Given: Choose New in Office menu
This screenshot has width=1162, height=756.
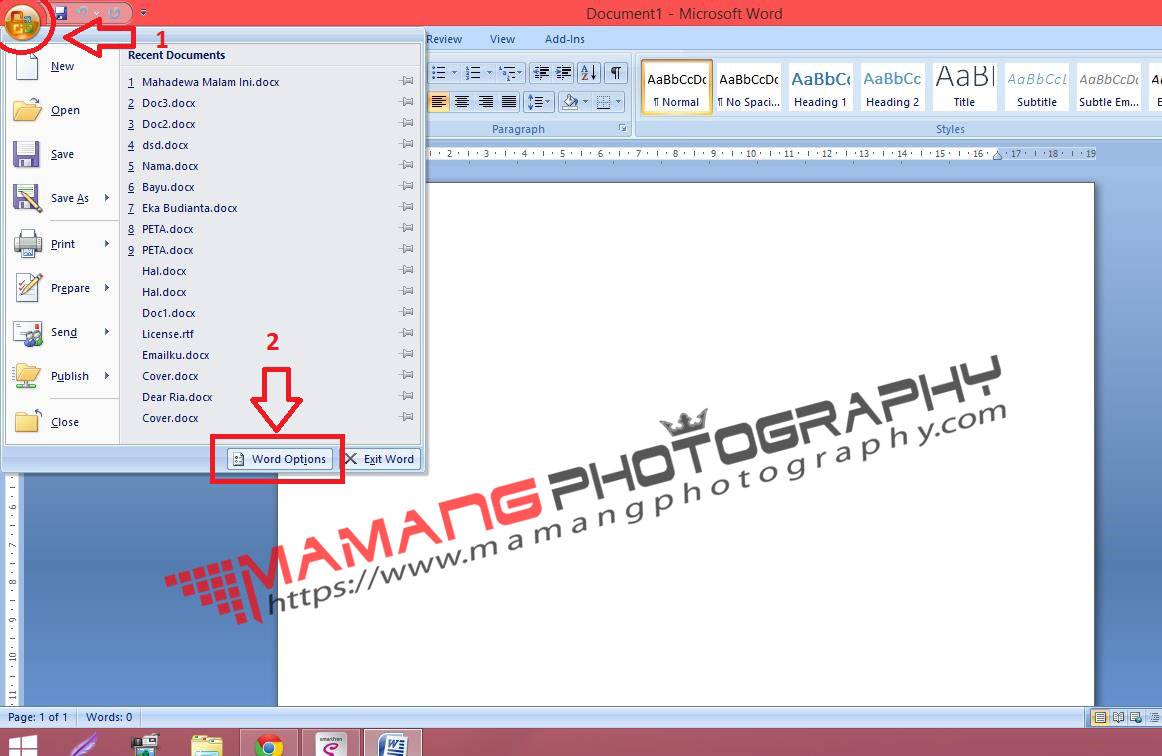Looking at the screenshot, I should (62, 66).
